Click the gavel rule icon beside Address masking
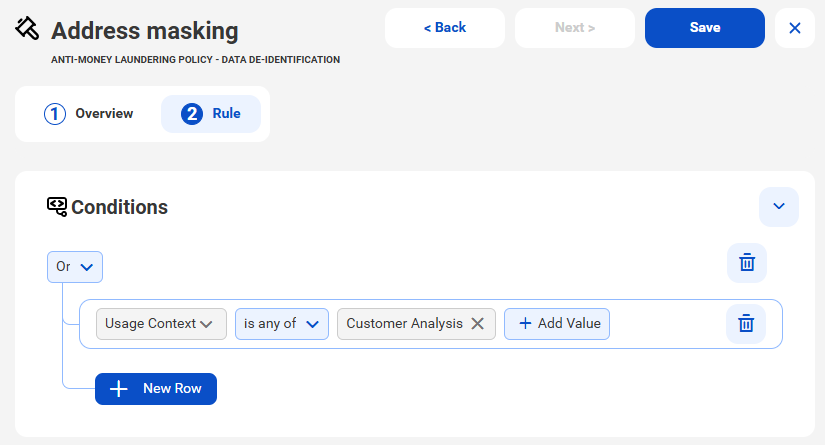The height and width of the screenshot is (445, 825). click(27, 28)
